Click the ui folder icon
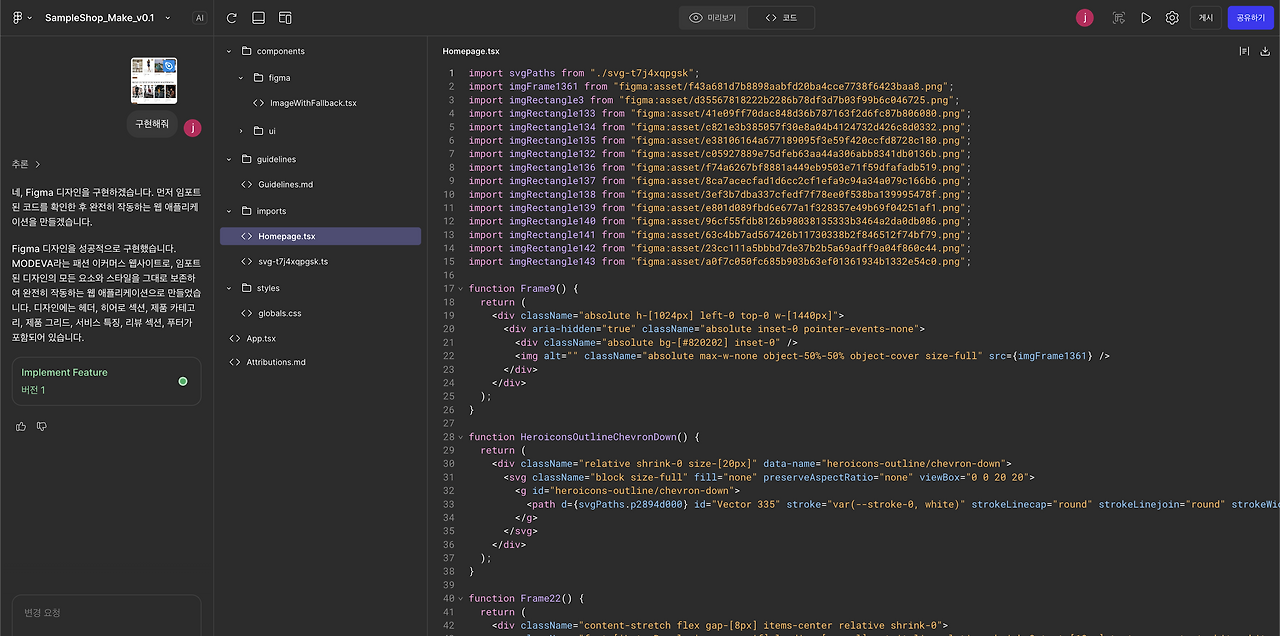Screen dimensions: 1280x636 point(259,131)
